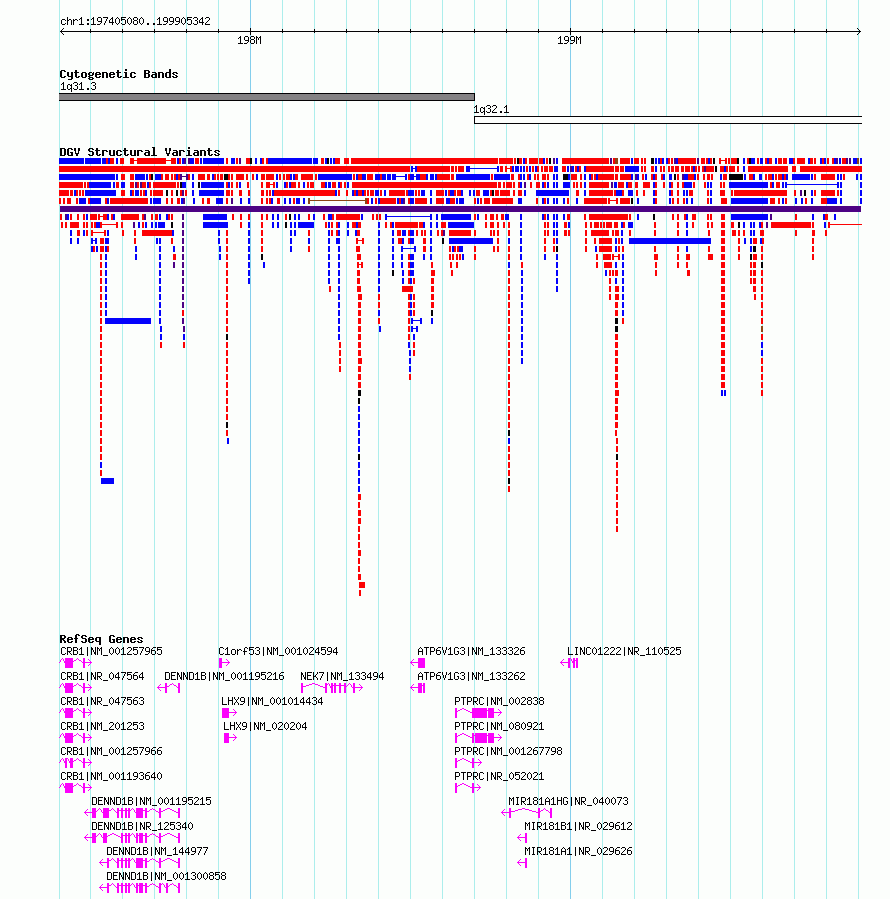Screen dimensions: 890x899
Task: Click the ATP6V1G3|NM_133262 gene label
Action: coord(471,677)
